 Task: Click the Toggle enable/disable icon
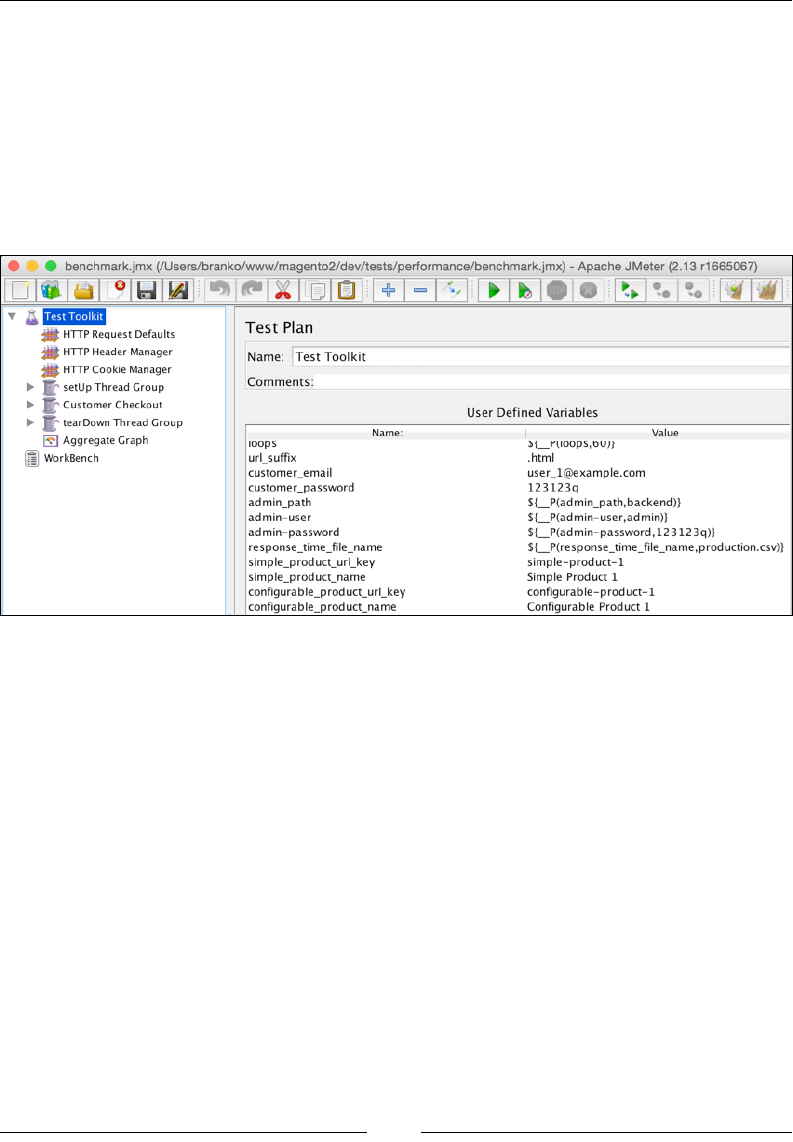[451, 290]
